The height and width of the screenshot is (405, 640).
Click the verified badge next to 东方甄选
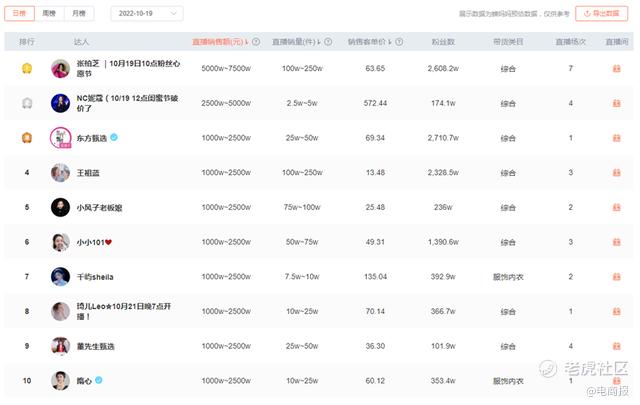click(113, 138)
